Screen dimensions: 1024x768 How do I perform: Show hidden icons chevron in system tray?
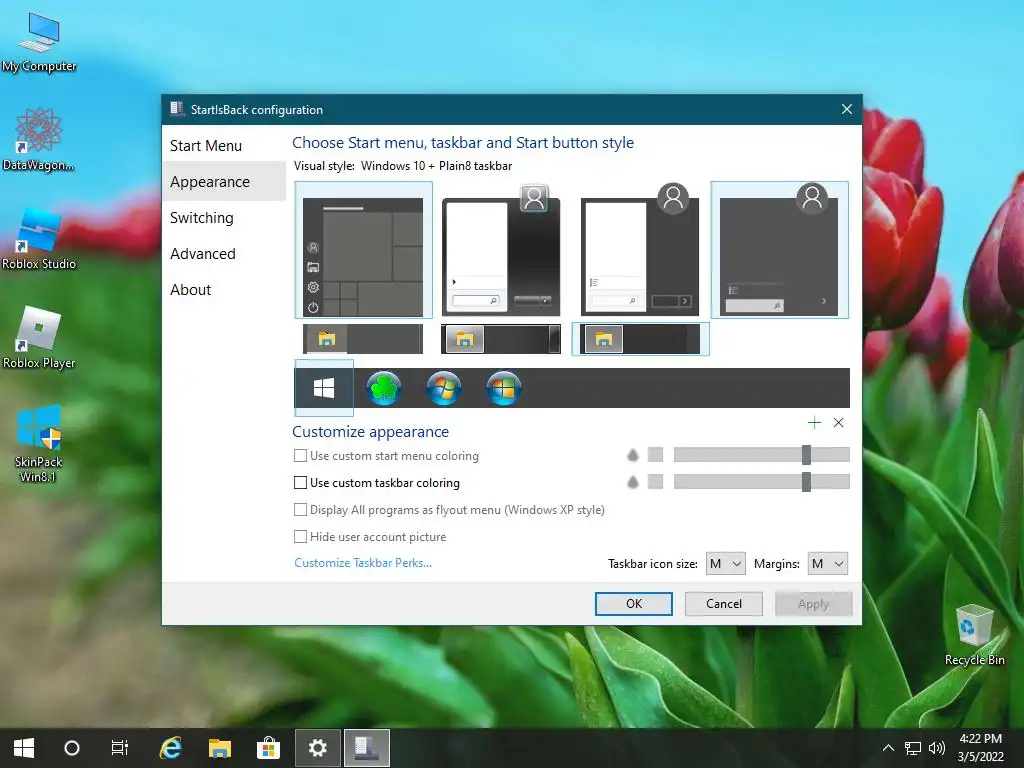(x=888, y=748)
